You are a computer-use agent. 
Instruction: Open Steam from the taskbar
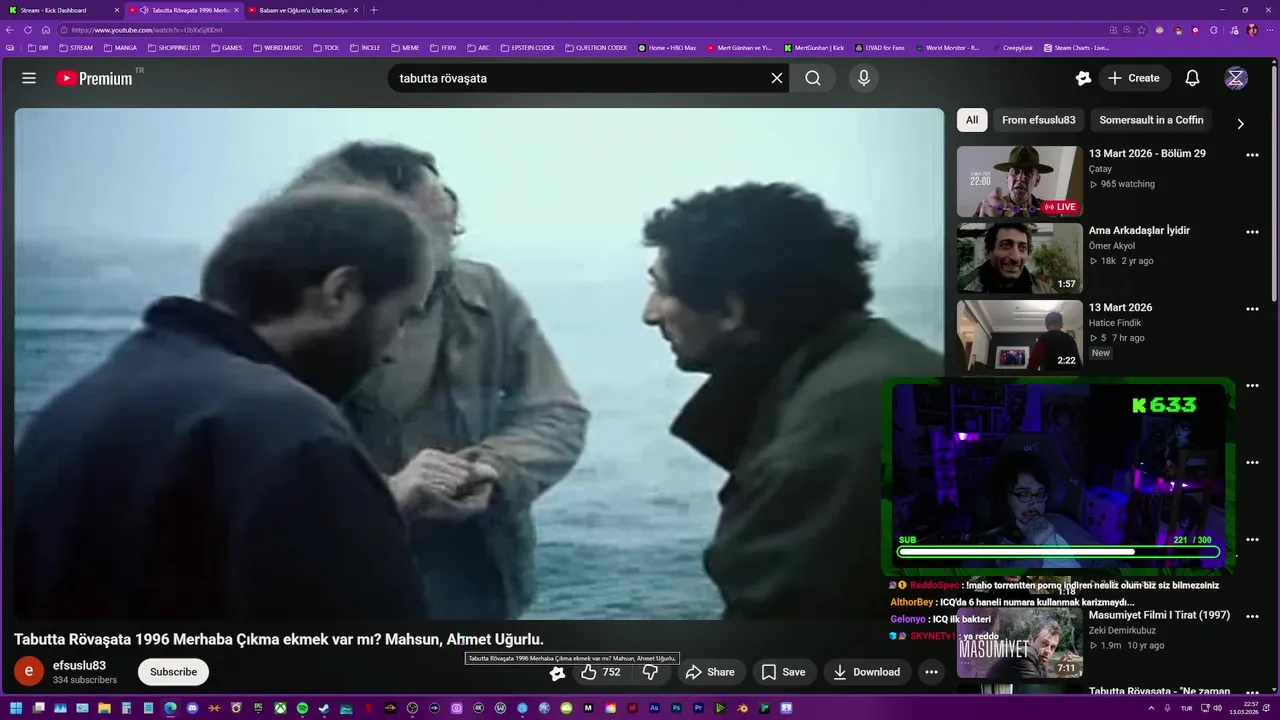[324, 708]
